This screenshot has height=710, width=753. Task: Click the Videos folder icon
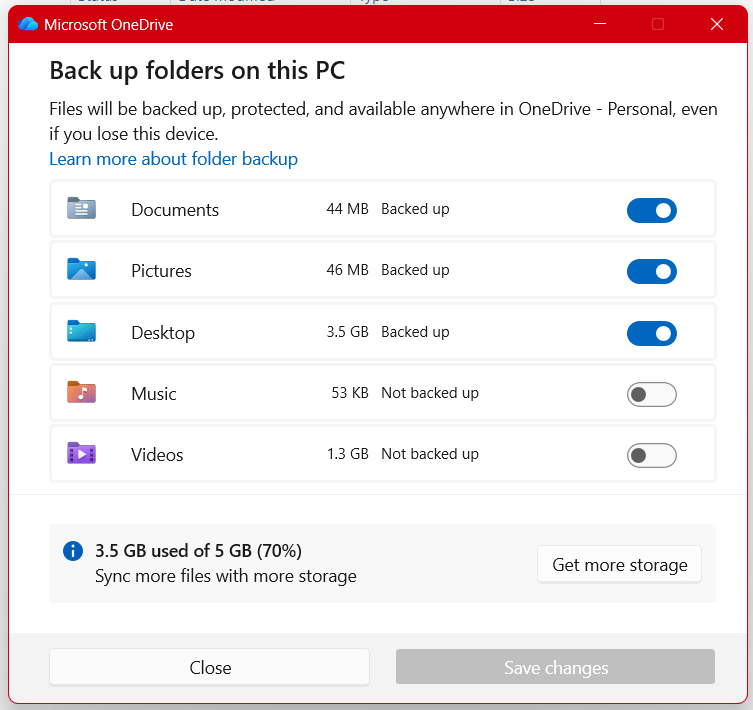[81, 453]
